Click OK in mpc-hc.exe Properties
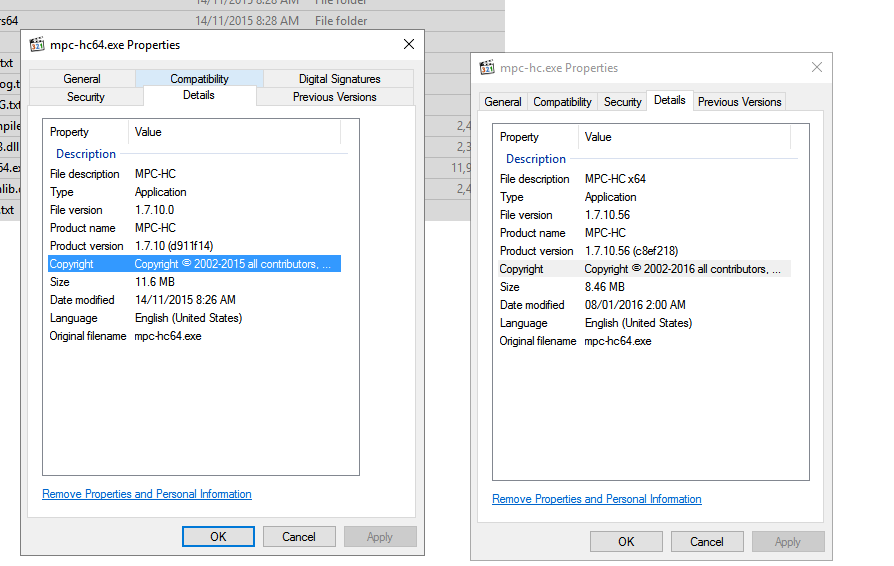This screenshot has height=566, width=894. pos(626,542)
